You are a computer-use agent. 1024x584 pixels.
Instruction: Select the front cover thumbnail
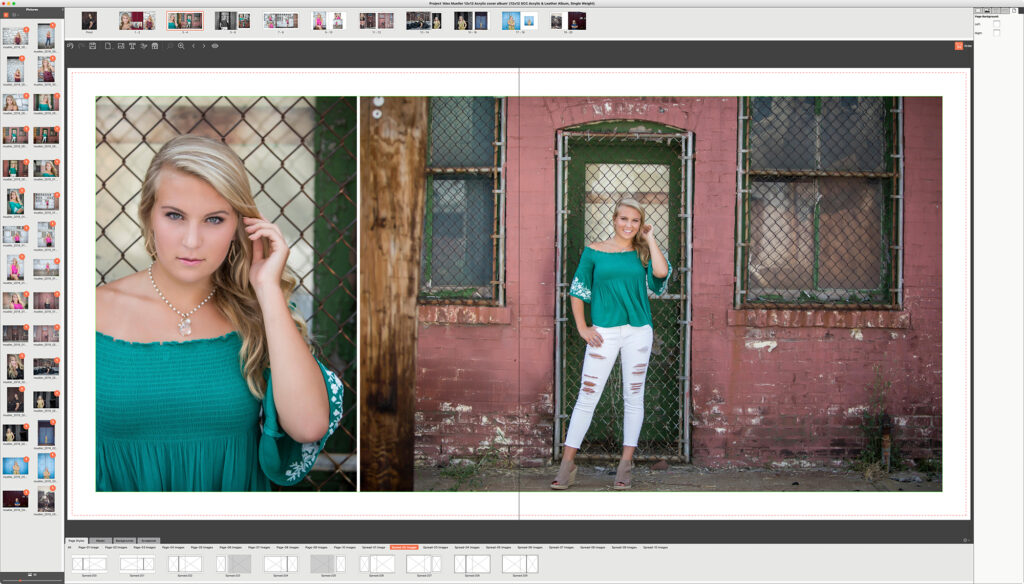pyautogui.click(x=89, y=21)
